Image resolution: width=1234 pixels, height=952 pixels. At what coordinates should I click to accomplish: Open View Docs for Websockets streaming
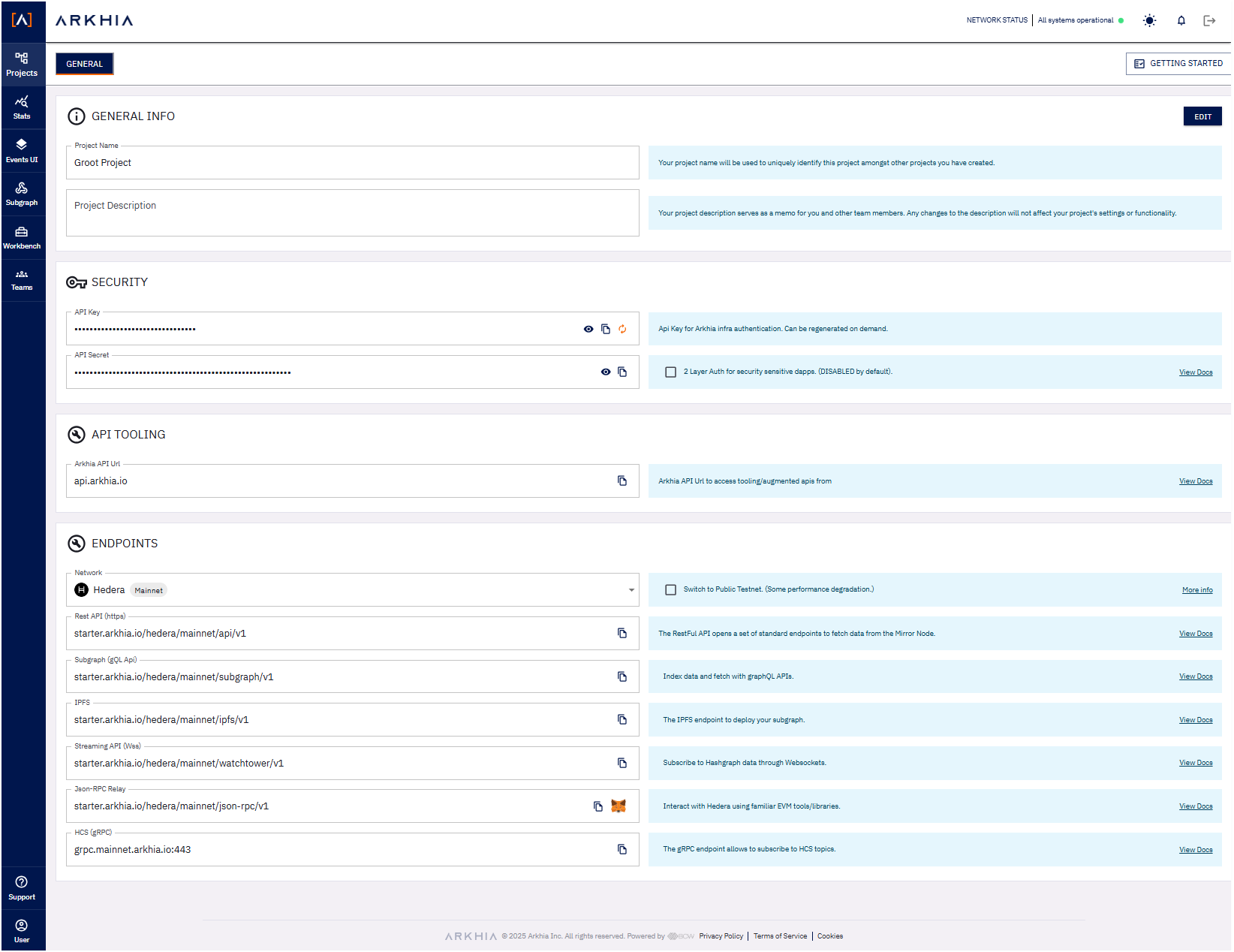(x=1196, y=763)
